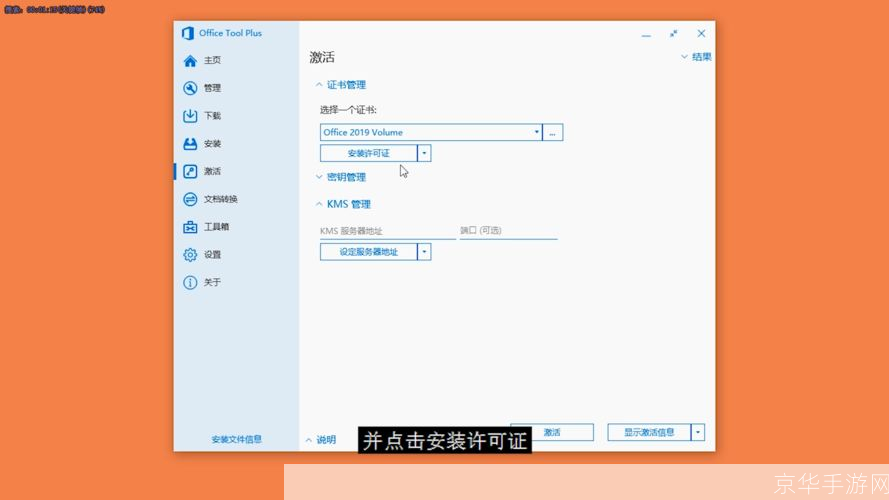Image resolution: width=889 pixels, height=500 pixels.
Task: Open the 安装许可证 split-button arrow
Action: pos(424,153)
